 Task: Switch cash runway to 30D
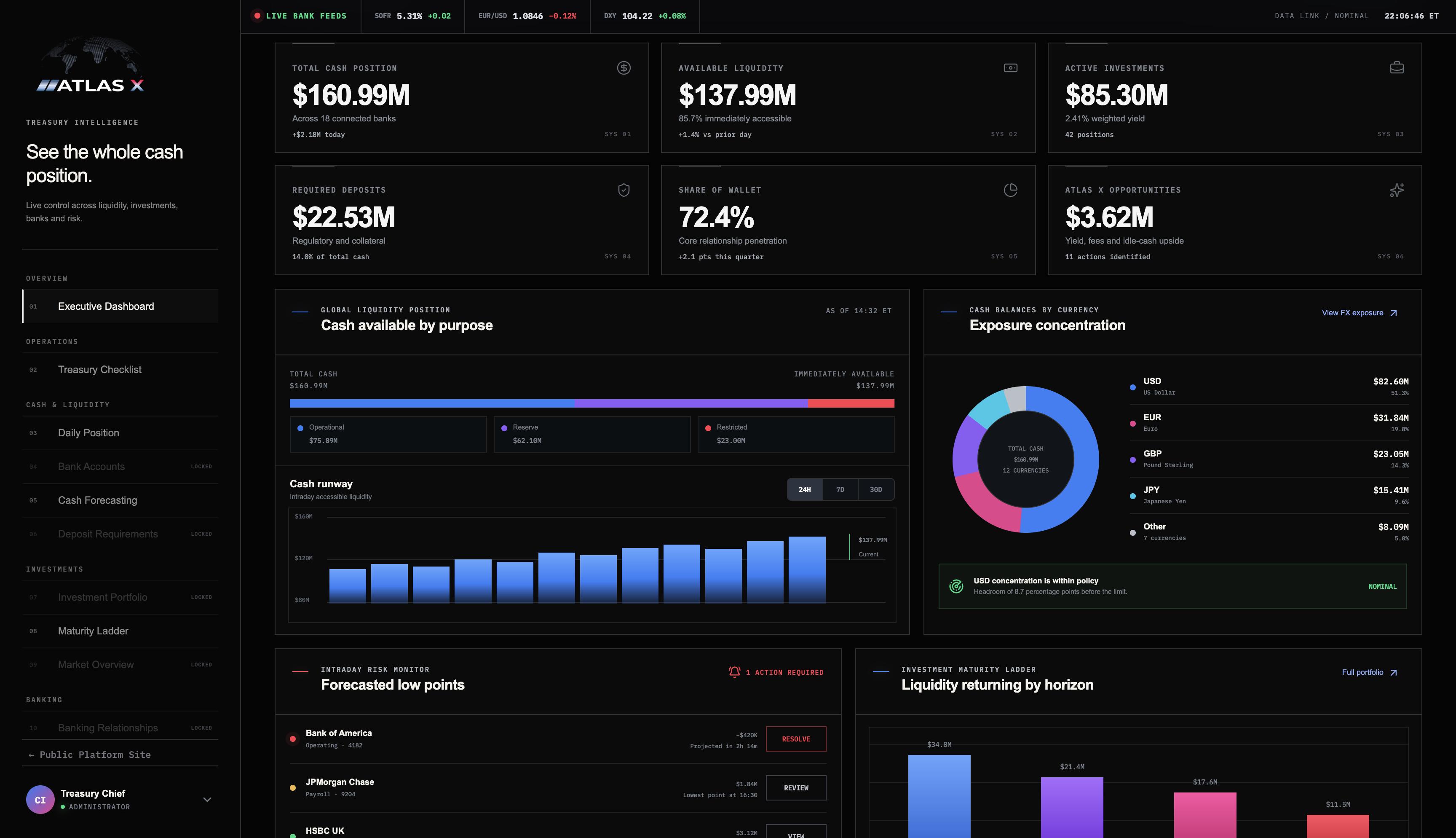click(875, 489)
